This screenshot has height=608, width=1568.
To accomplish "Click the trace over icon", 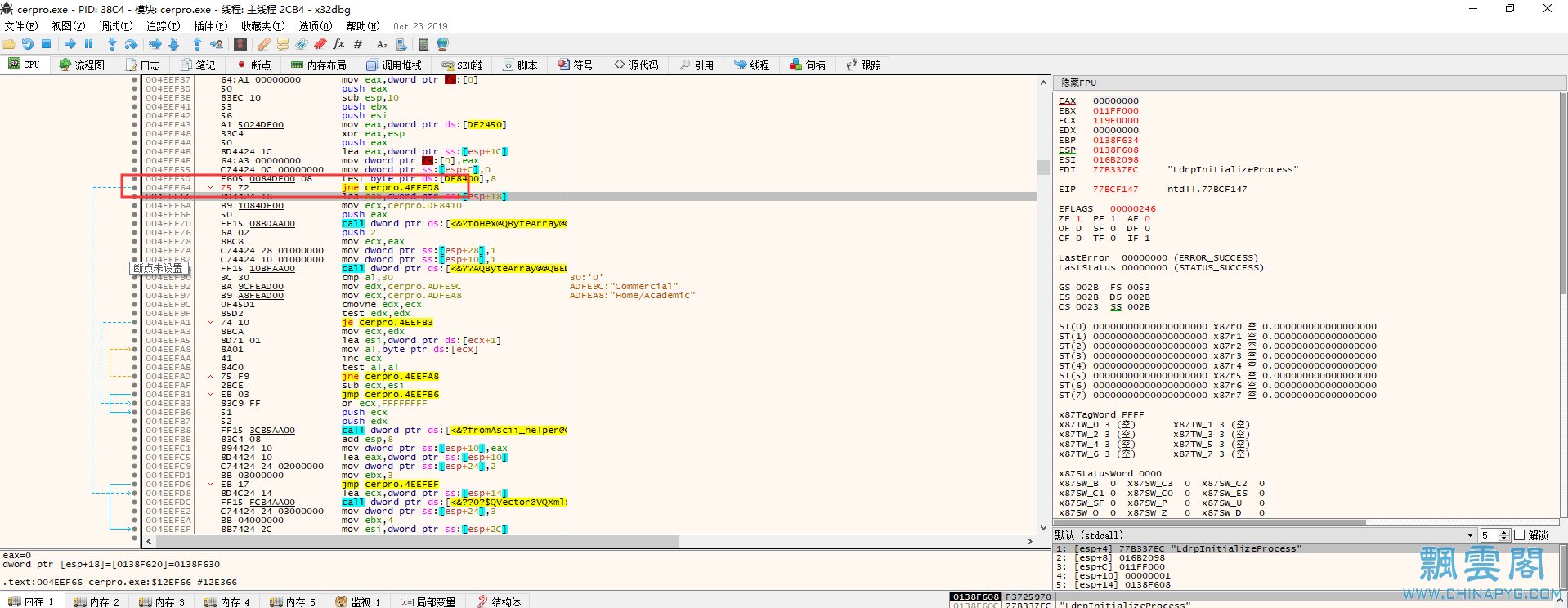I will coord(173,44).
